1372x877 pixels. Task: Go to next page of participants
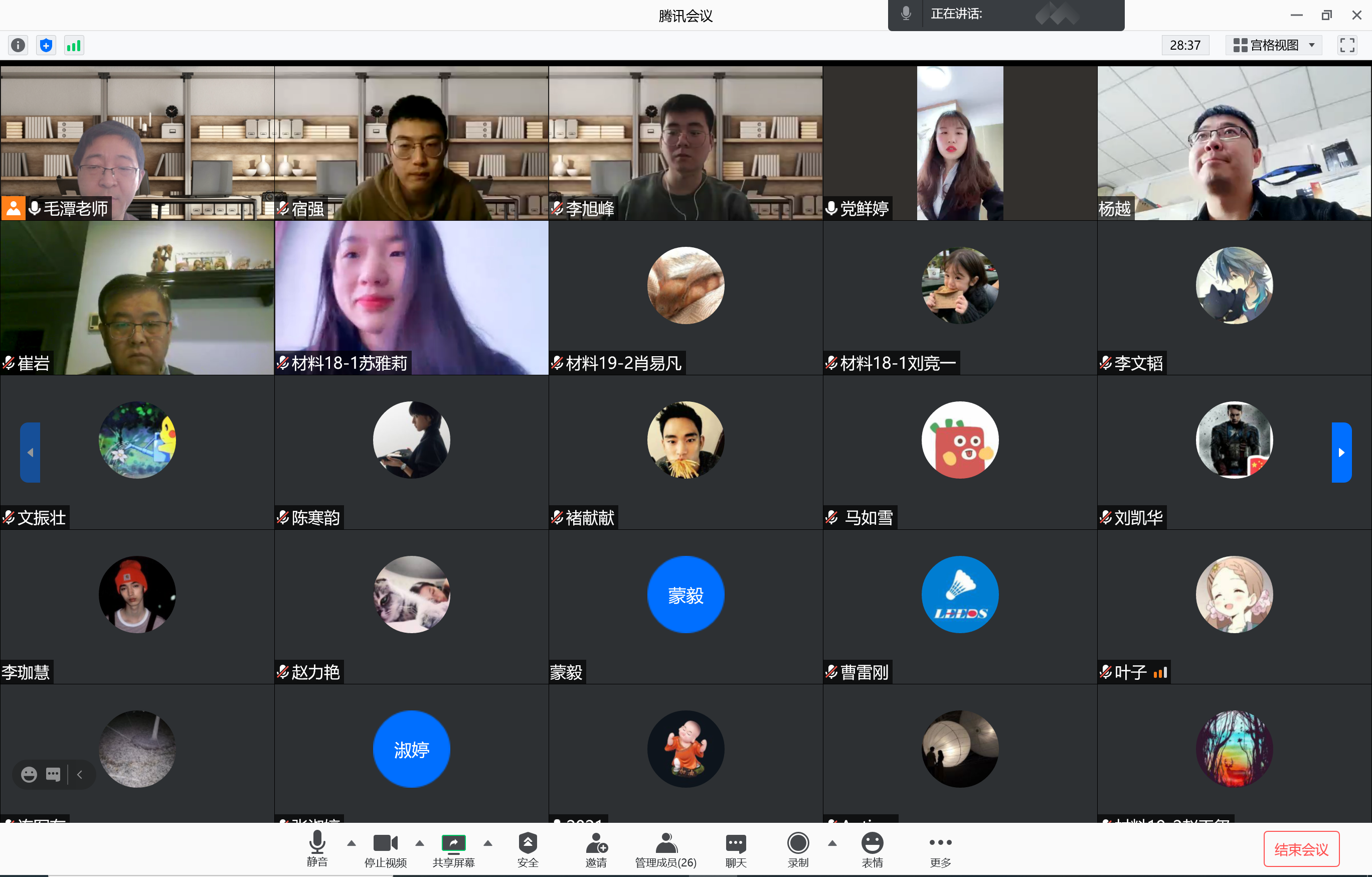pyautogui.click(x=1341, y=452)
